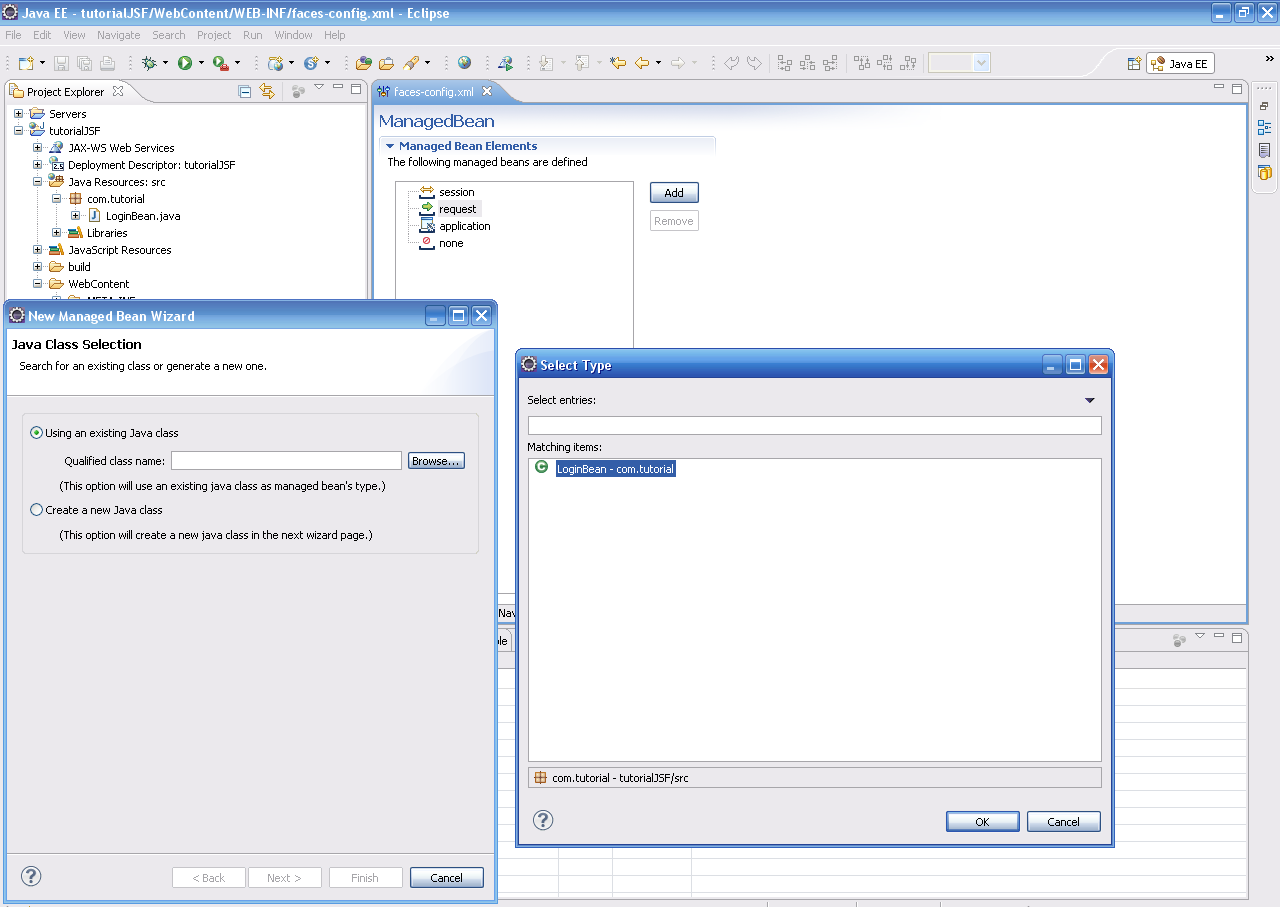Click the Save All toolbar icon

84,63
